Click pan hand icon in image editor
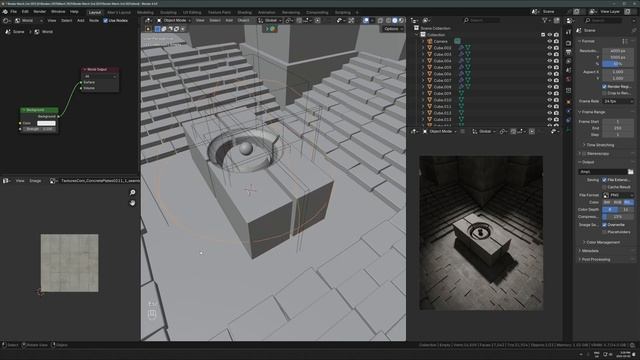The image size is (640, 360). (132, 203)
